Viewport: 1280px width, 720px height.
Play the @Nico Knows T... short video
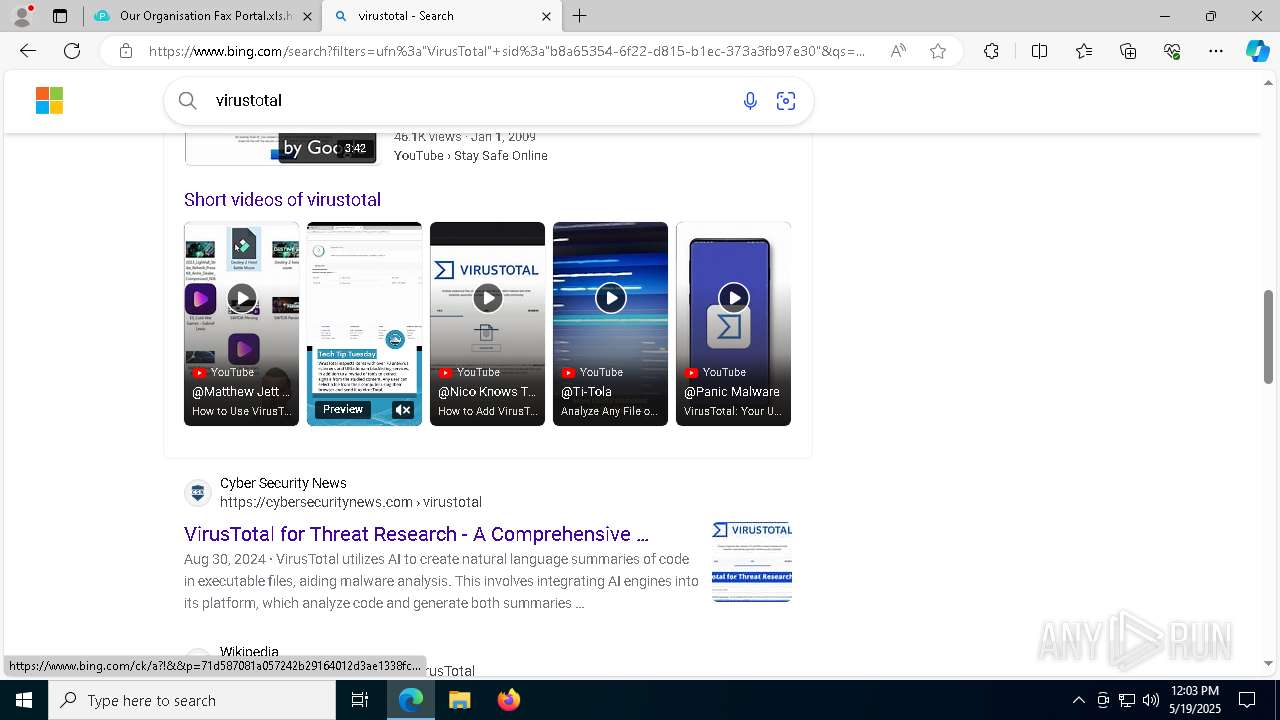pyautogui.click(x=487, y=324)
